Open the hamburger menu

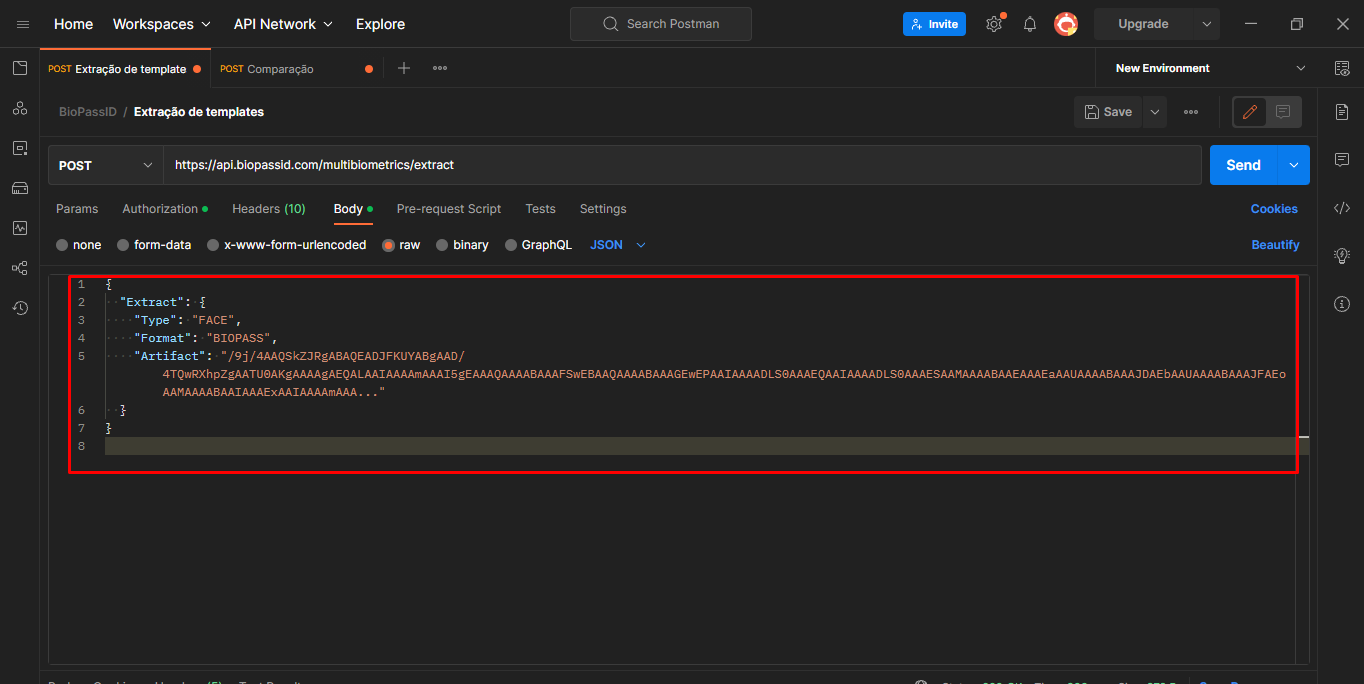(23, 24)
